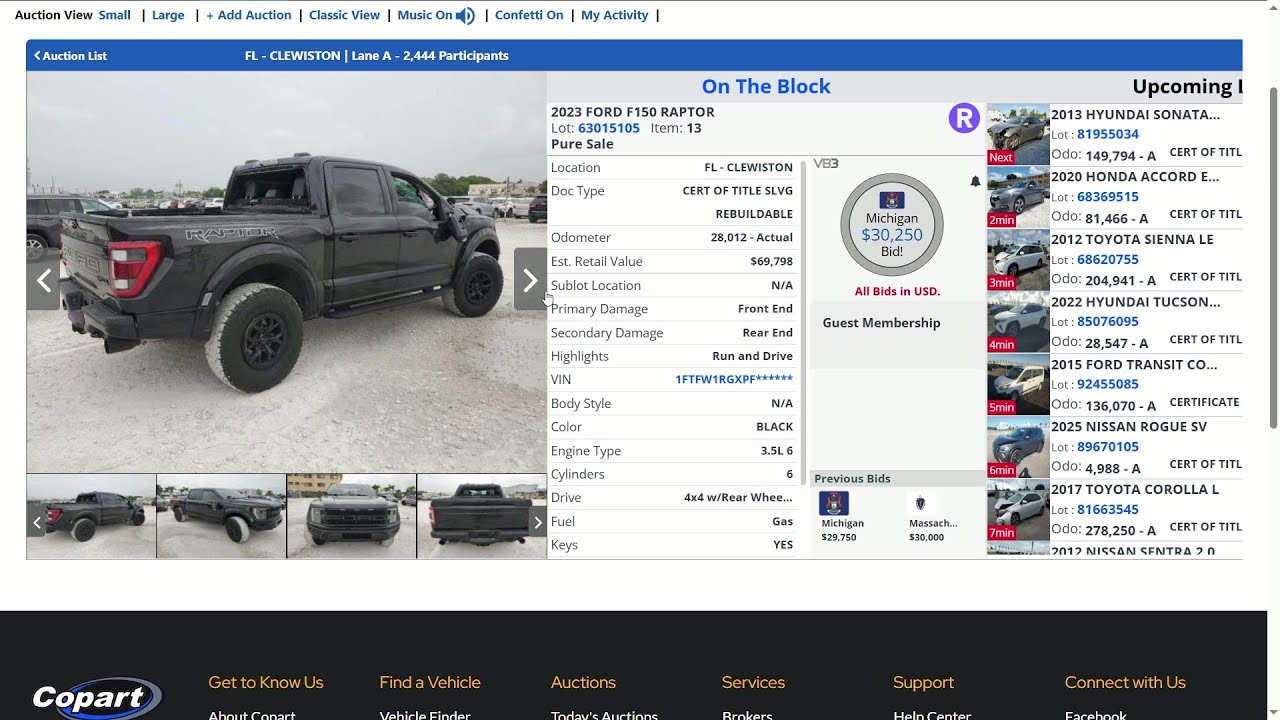Viewport: 1280px width, 720px height.
Task: Click Michigan flag in current bid circle
Action: [x=892, y=200]
